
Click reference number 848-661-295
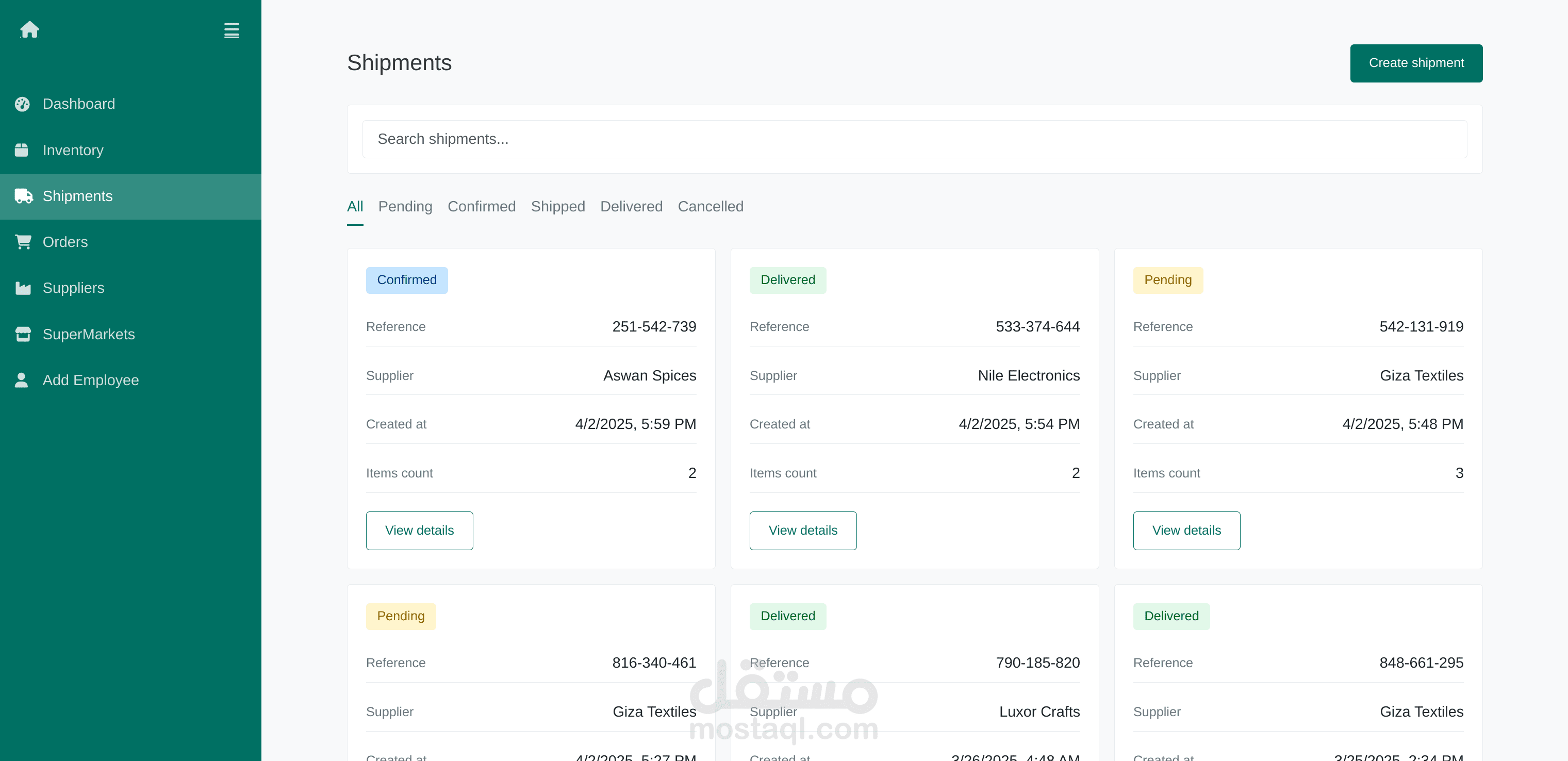[x=1421, y=663]
